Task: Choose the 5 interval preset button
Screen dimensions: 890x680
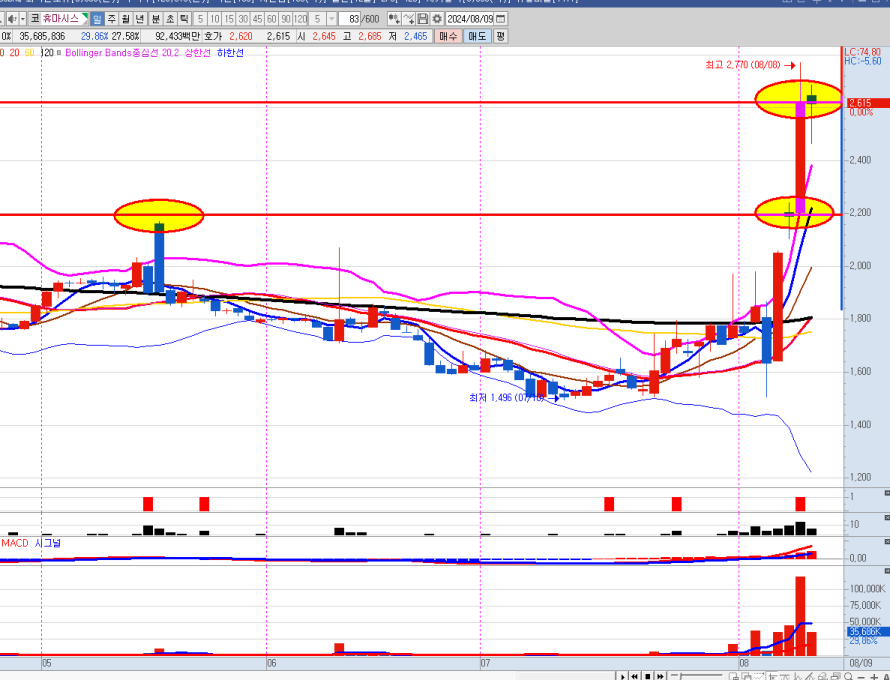Action: pyautogui.click(x=200, y=19)
